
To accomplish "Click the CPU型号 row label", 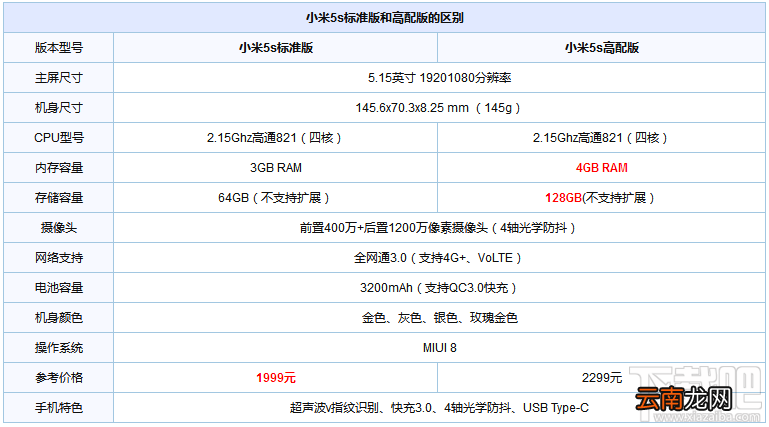I will coord(59,138).
